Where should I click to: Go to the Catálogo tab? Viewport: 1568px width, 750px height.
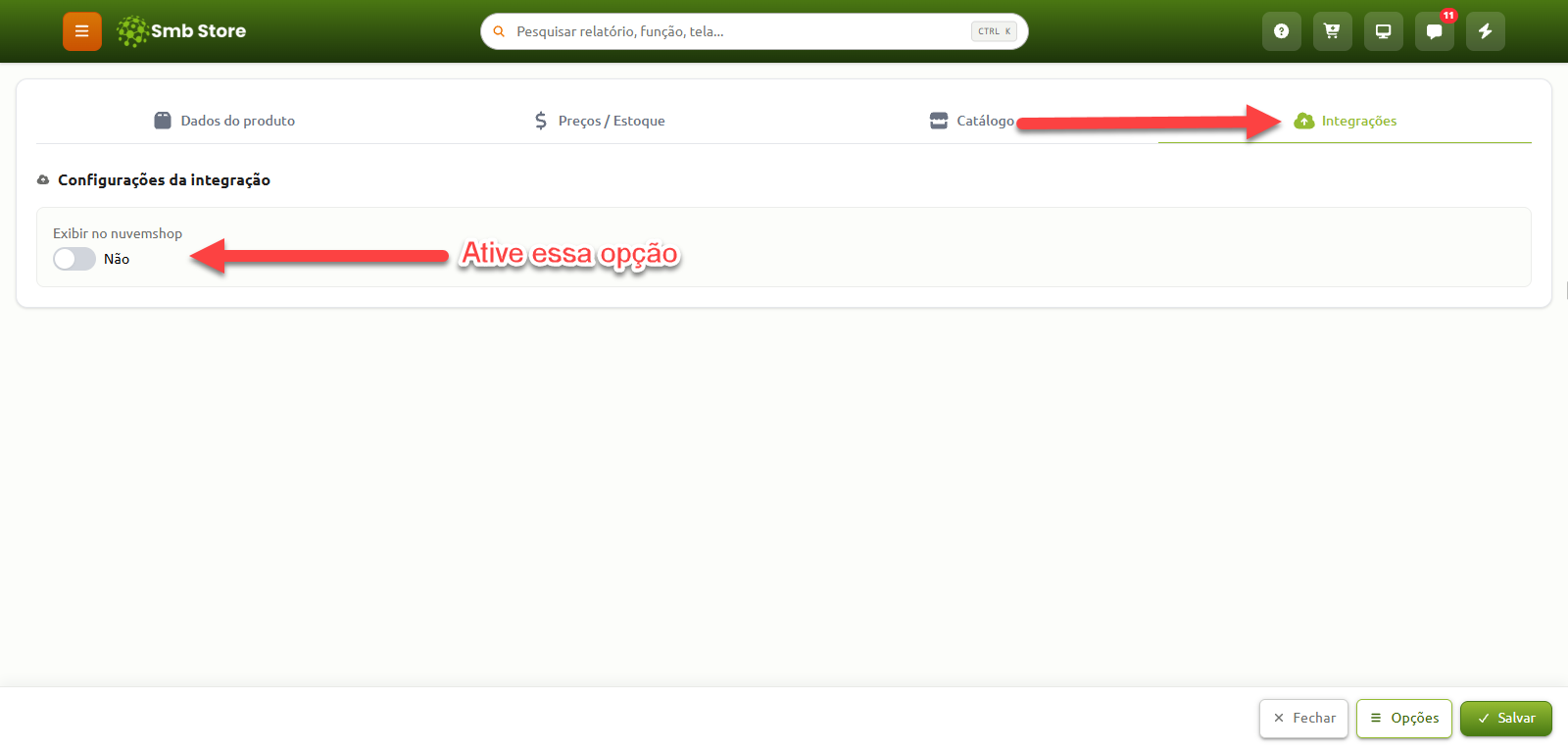click(x=972, y=121)
